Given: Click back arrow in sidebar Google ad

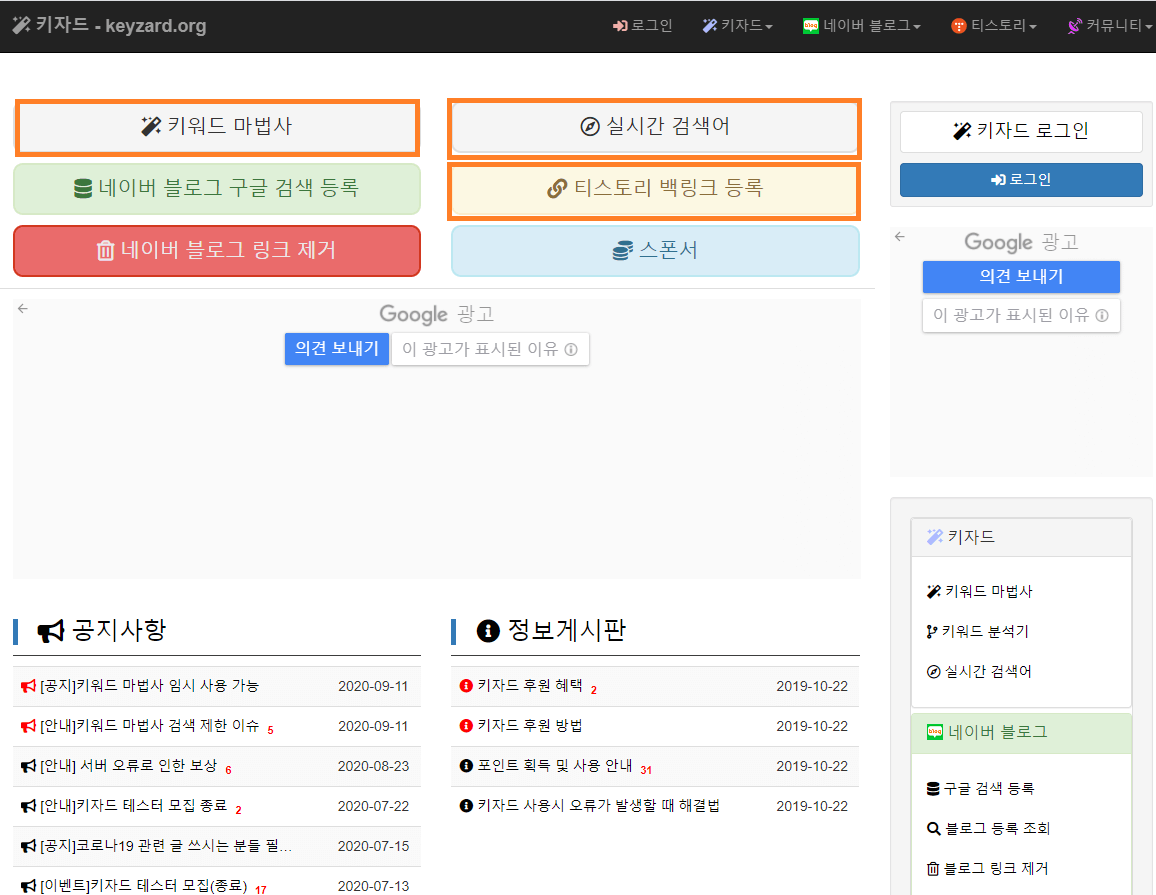Looking at the screenshot, I should click(899, 237).
